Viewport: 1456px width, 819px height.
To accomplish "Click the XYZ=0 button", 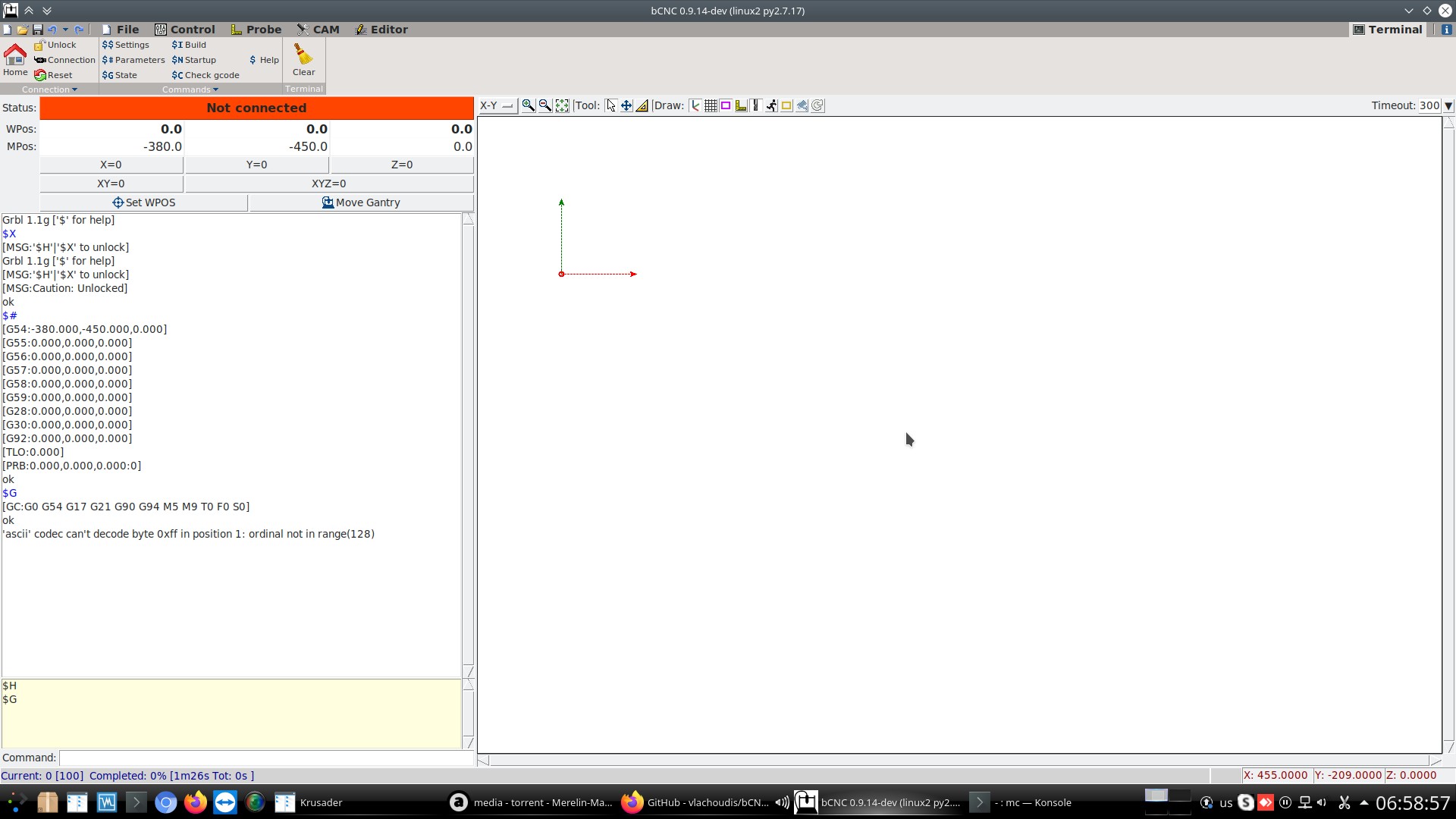I will [x=328, y=184].
